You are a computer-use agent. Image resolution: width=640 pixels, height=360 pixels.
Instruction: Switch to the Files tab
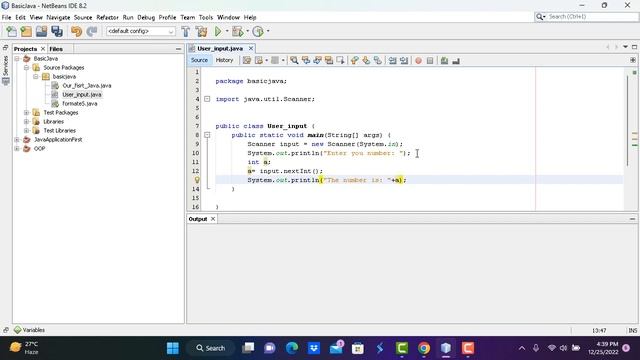point(56,49)
